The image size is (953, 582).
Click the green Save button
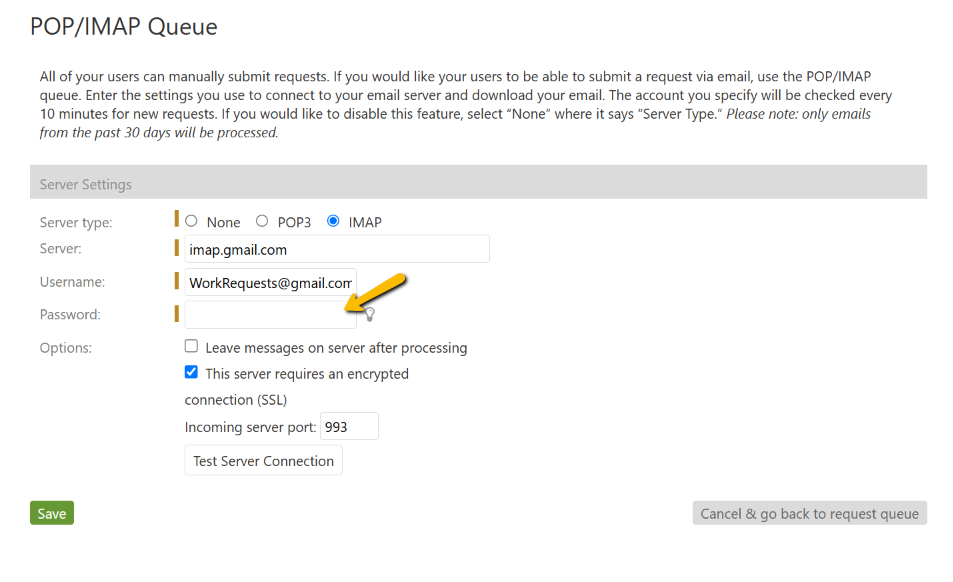pyautogui.click(x=52, y=513)
